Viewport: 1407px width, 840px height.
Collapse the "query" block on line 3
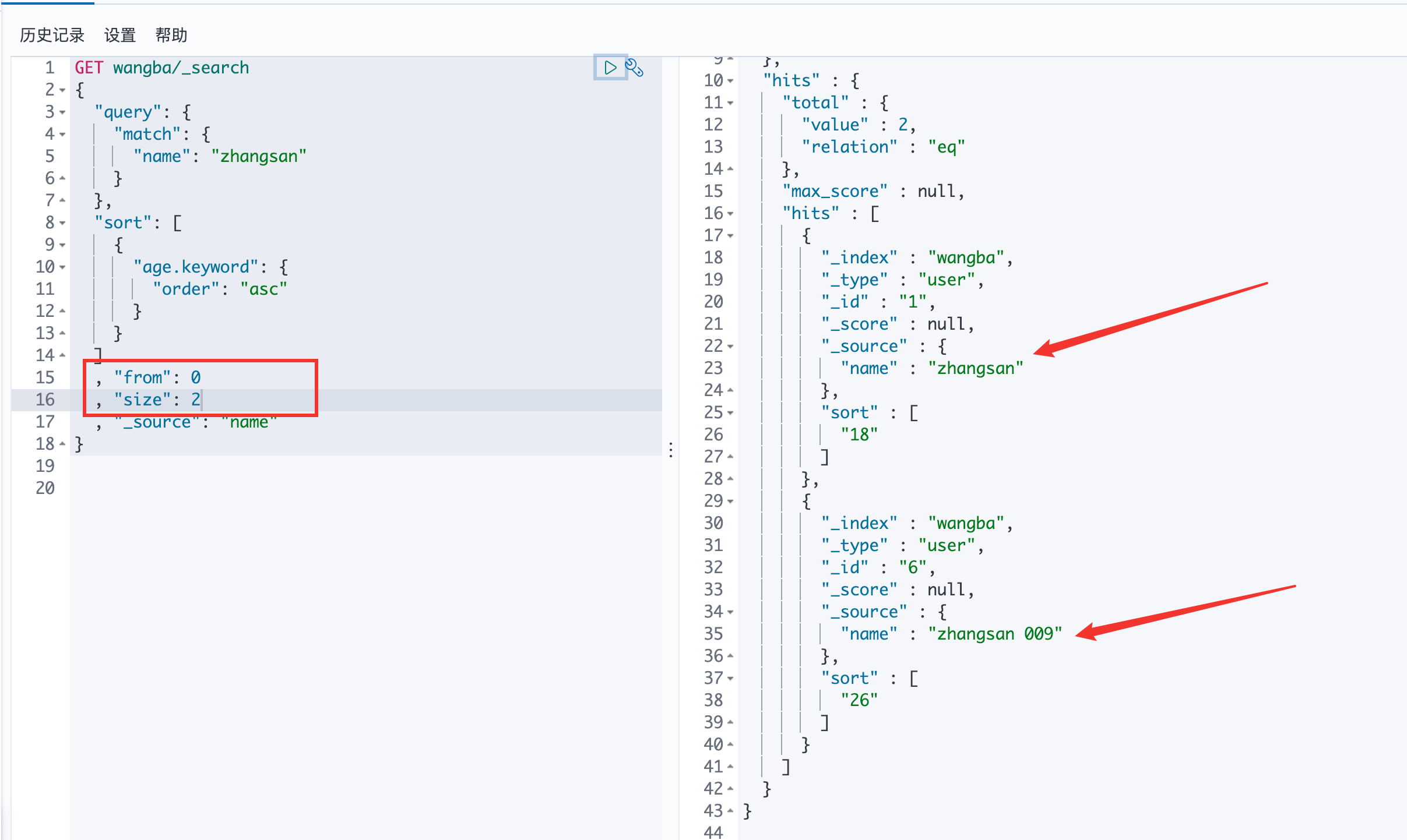tap(62, 112)
